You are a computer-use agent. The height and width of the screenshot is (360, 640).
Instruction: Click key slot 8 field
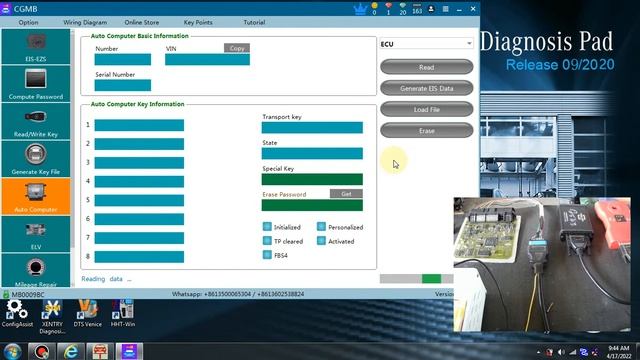139,256
